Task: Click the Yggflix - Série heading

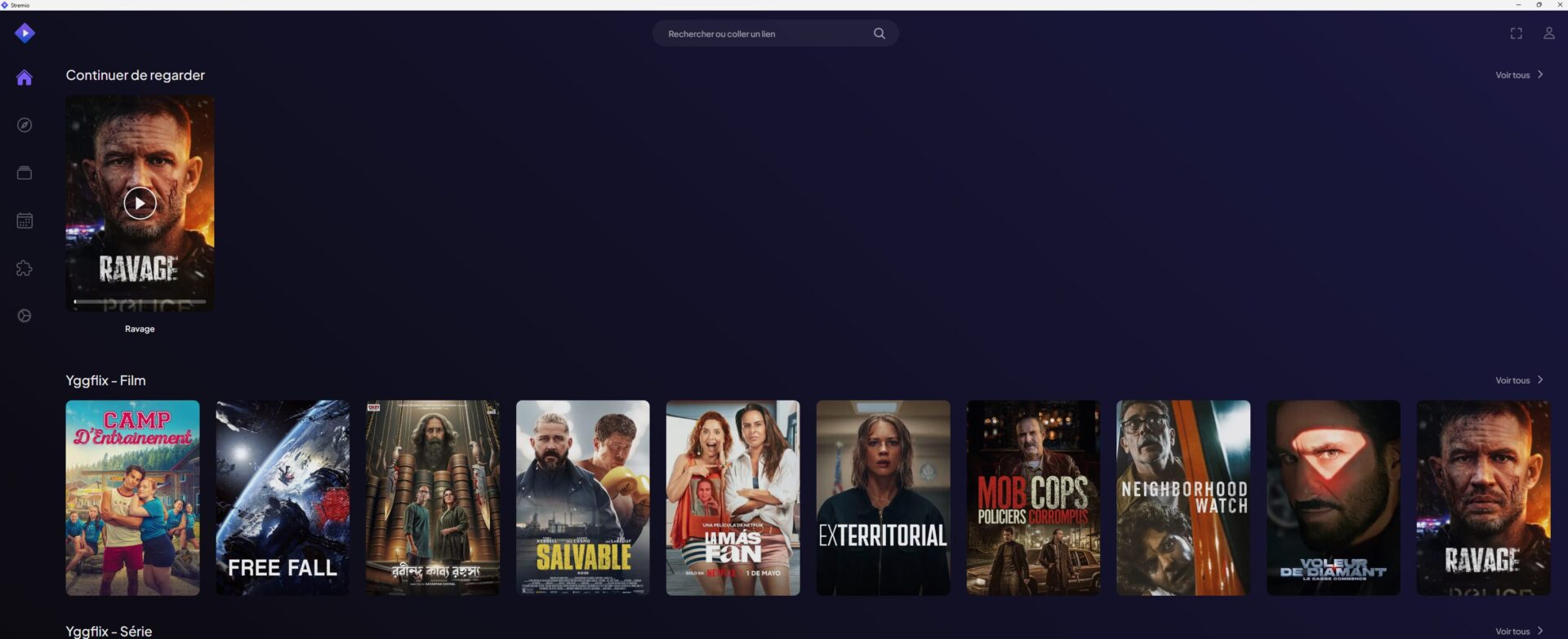Action: (109, 631)
